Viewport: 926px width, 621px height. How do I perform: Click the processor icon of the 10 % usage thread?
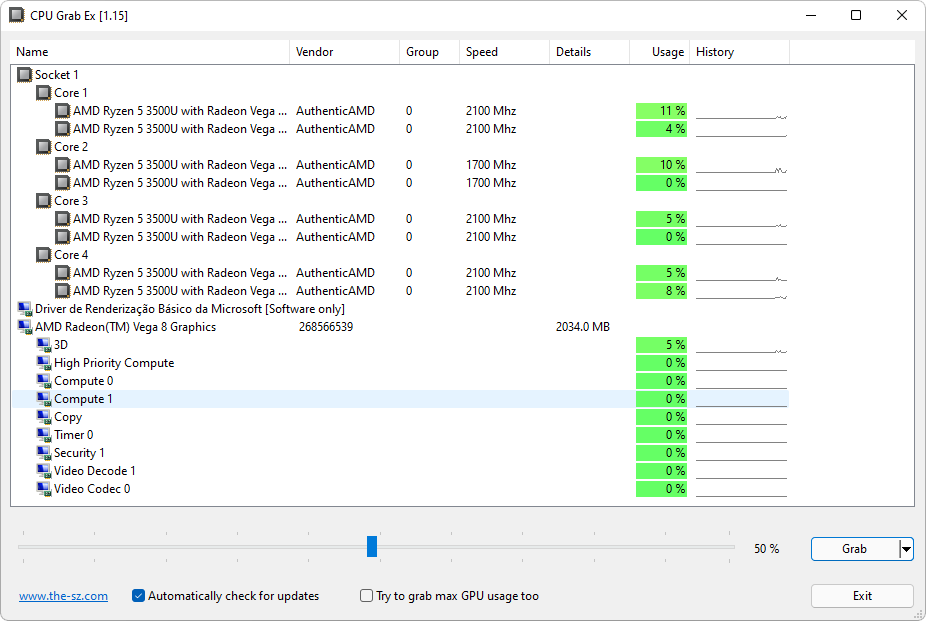[x=63, y=165]
